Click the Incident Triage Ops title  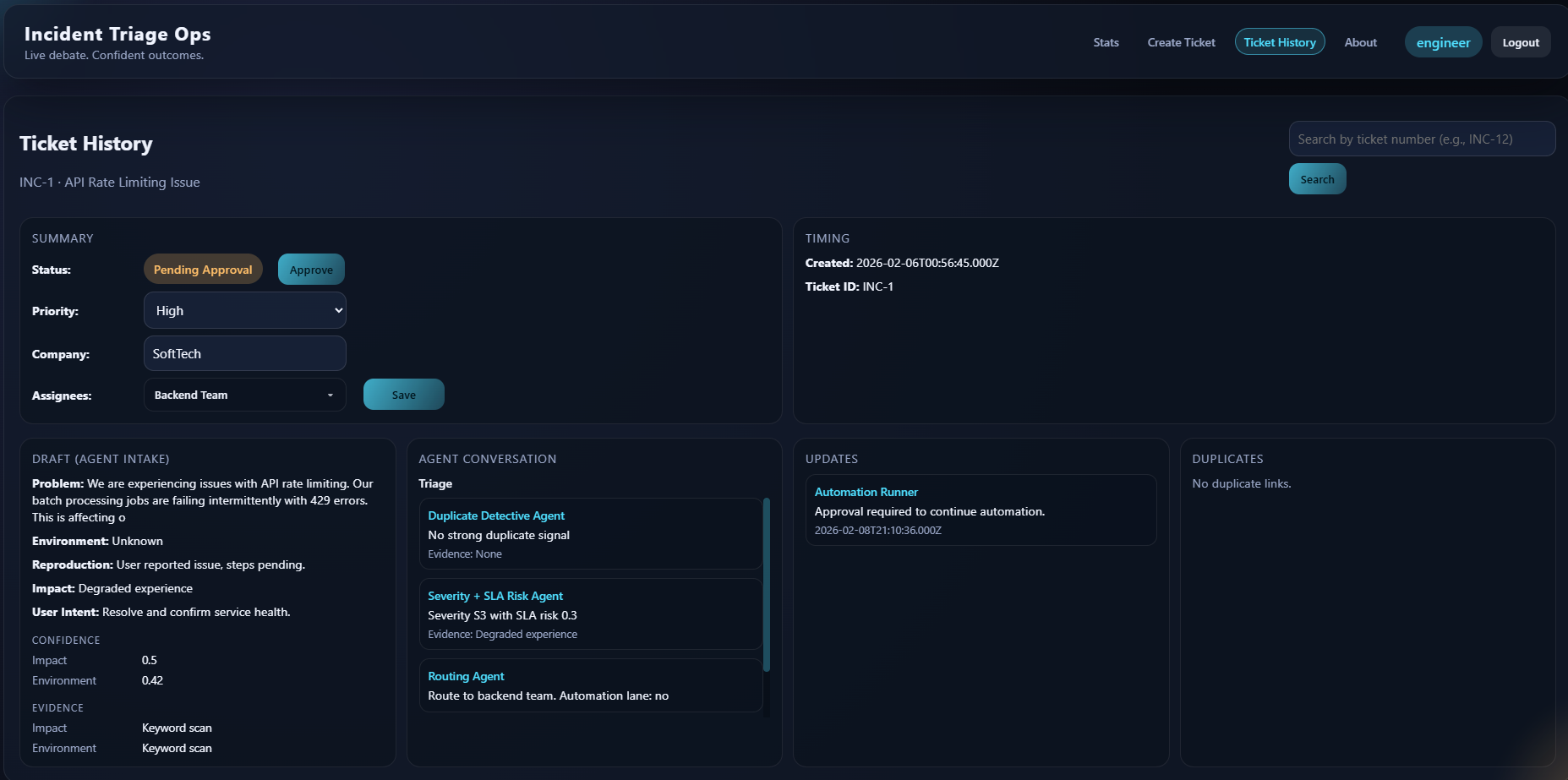click(117, 34)
